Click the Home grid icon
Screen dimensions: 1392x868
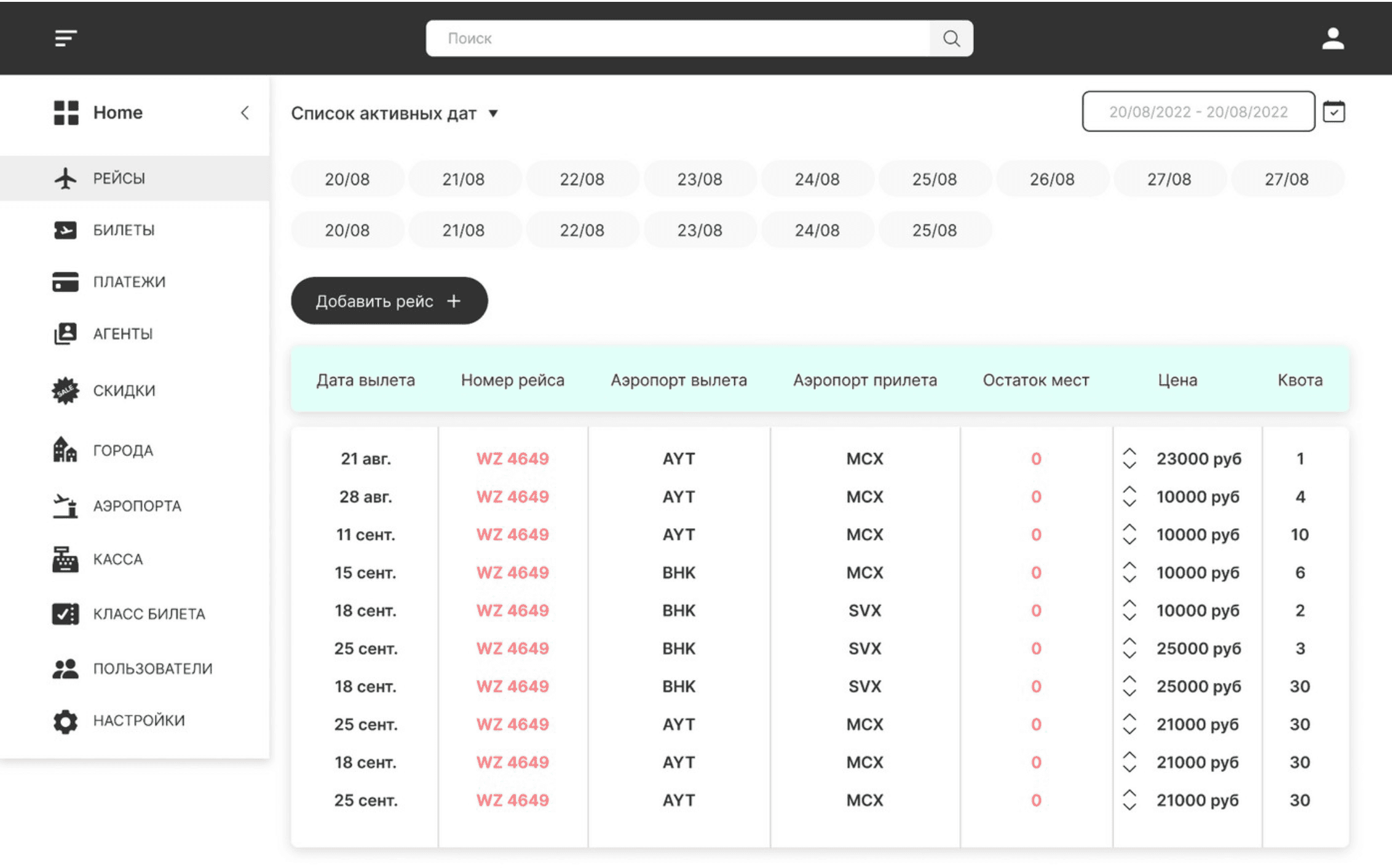[x=66, y=112]
